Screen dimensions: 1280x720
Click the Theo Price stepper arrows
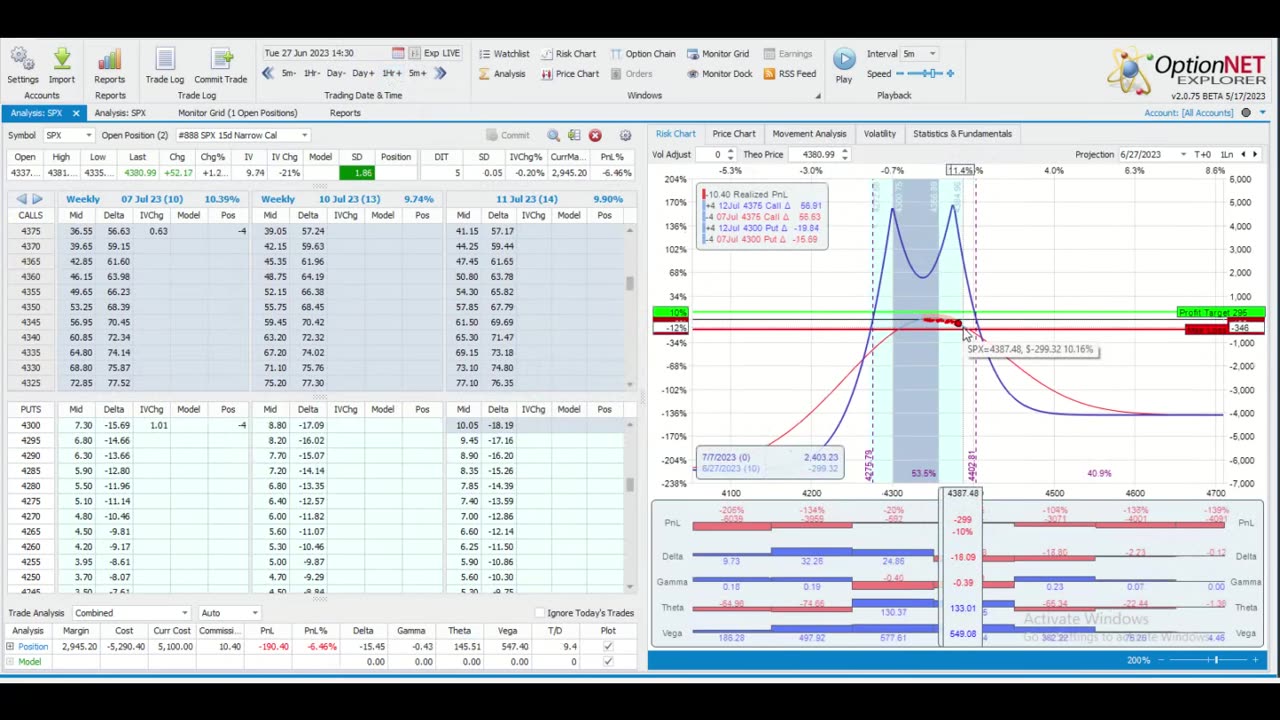tap(844, 155)
